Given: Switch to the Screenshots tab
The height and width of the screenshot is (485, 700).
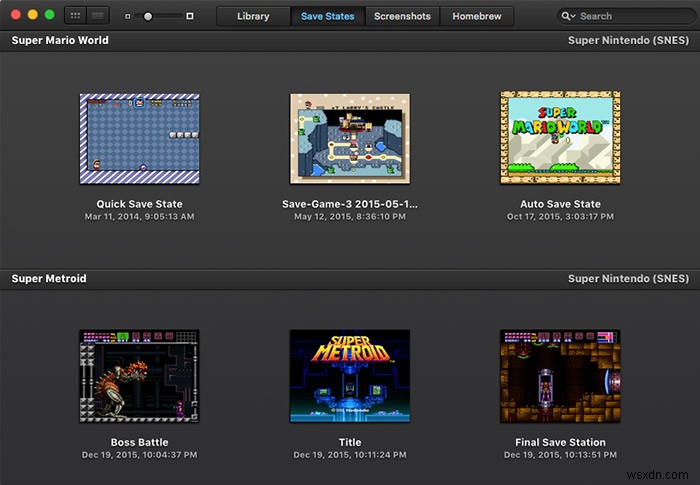Looking at the screenshot, I should (x=402, y=17).
